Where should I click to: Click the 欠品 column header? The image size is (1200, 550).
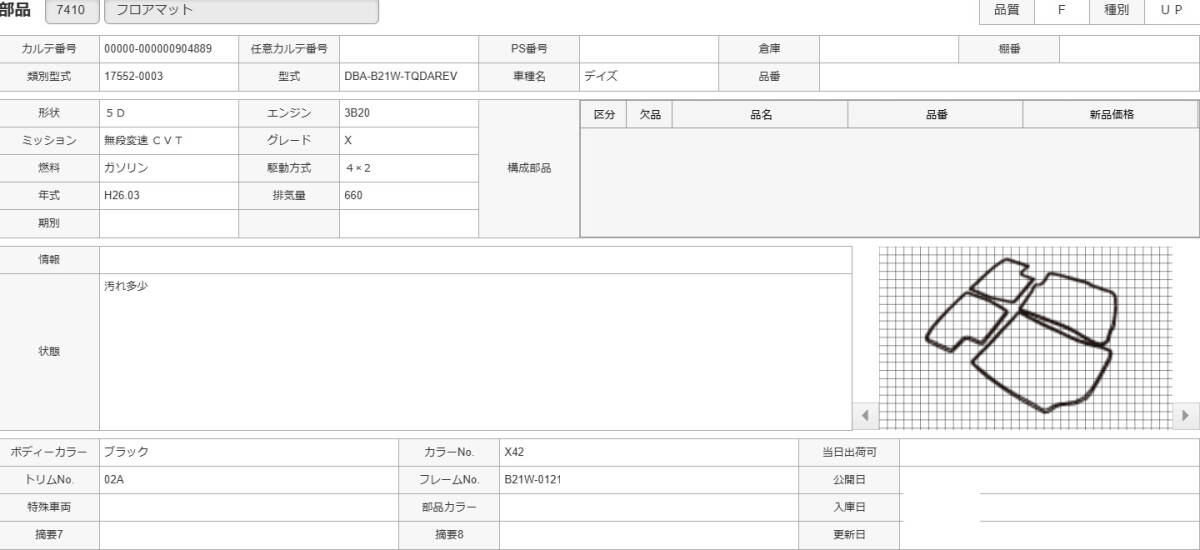(x=650, y=115)
